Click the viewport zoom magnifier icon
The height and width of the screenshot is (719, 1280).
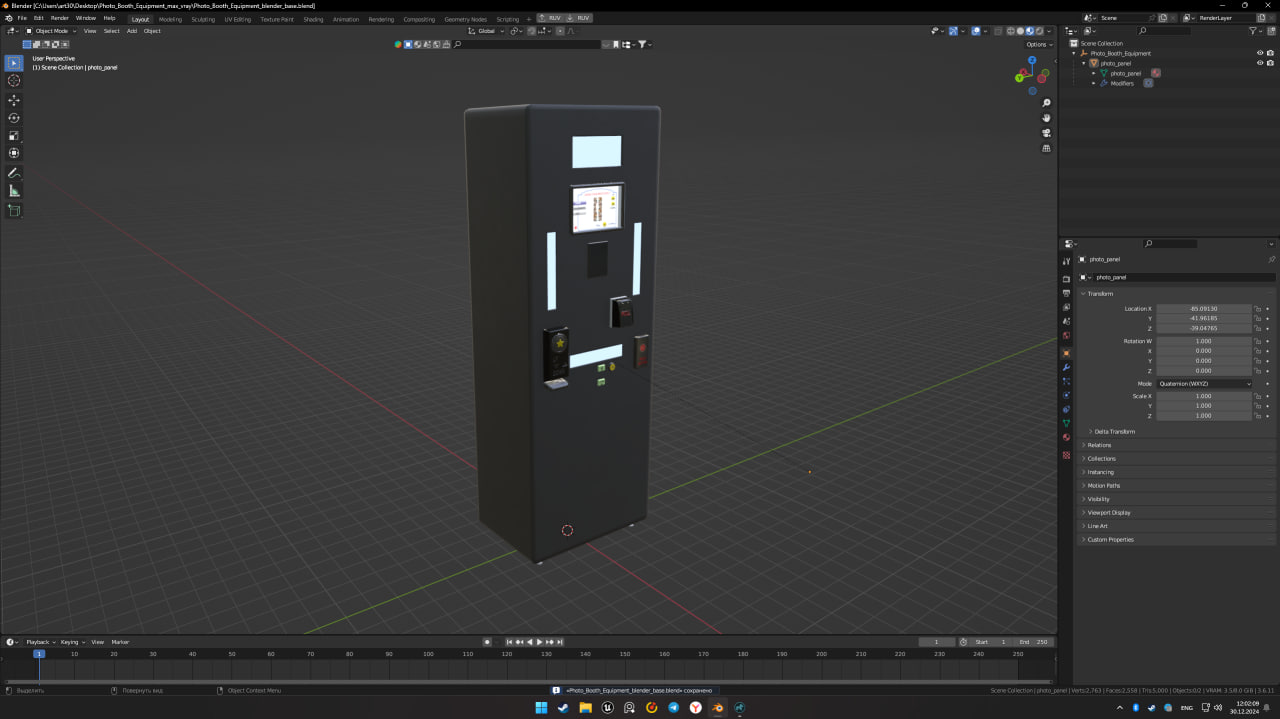(1046, 103)
